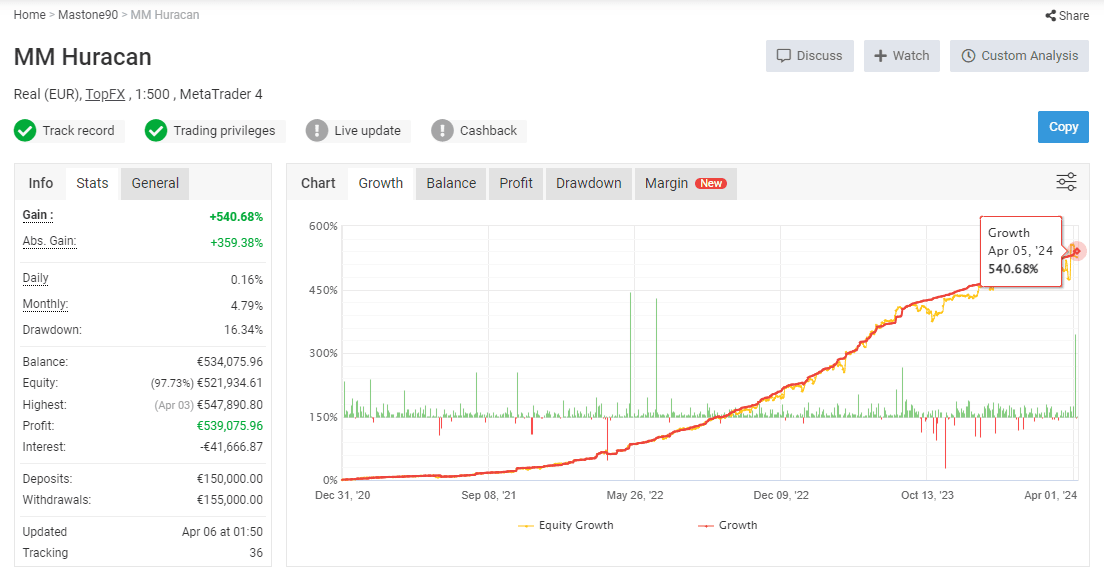Click the Trading privileges checkmark icon
The image size is (1104, 581).
click(x=156, y=130)
